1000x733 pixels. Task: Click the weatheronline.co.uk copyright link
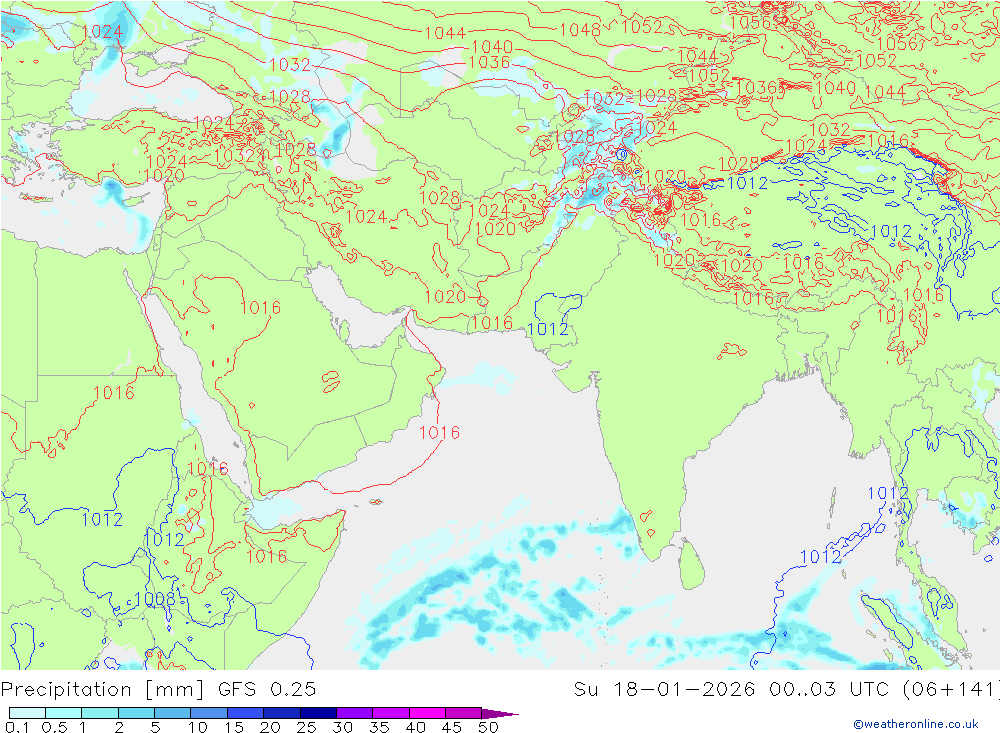click(x=915, y=724)
